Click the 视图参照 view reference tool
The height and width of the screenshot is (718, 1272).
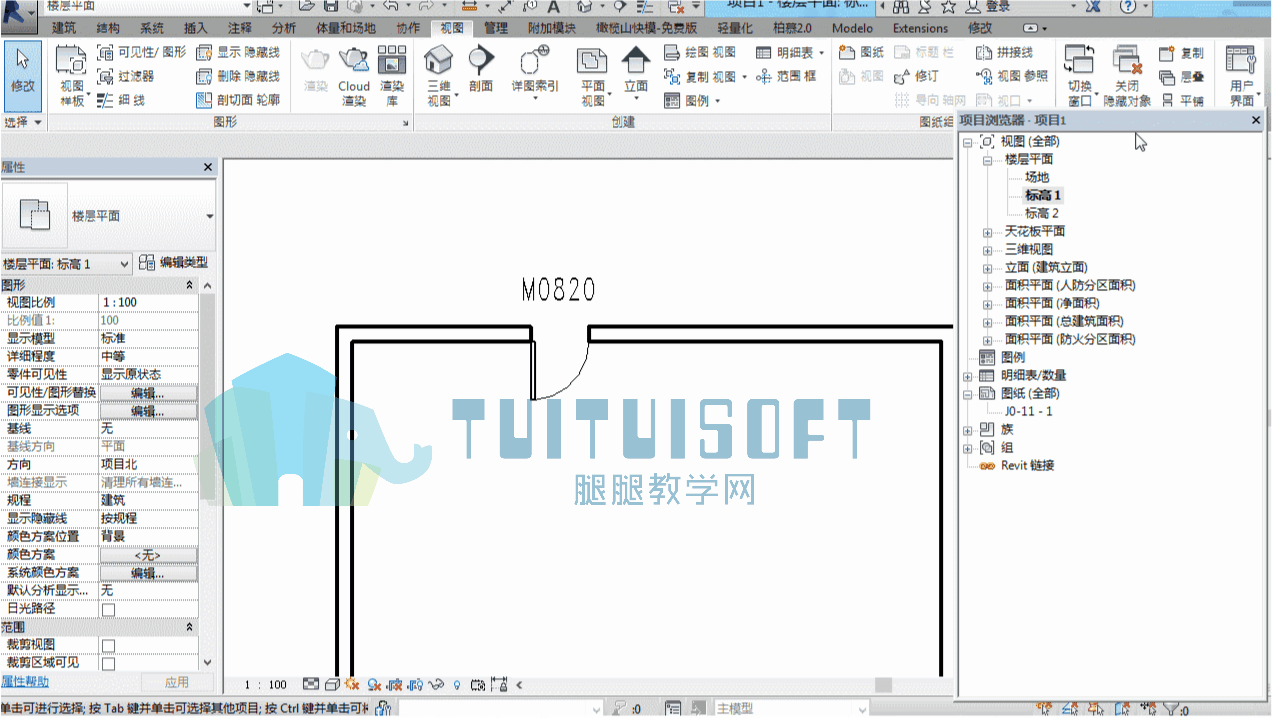coord(1011,76)
